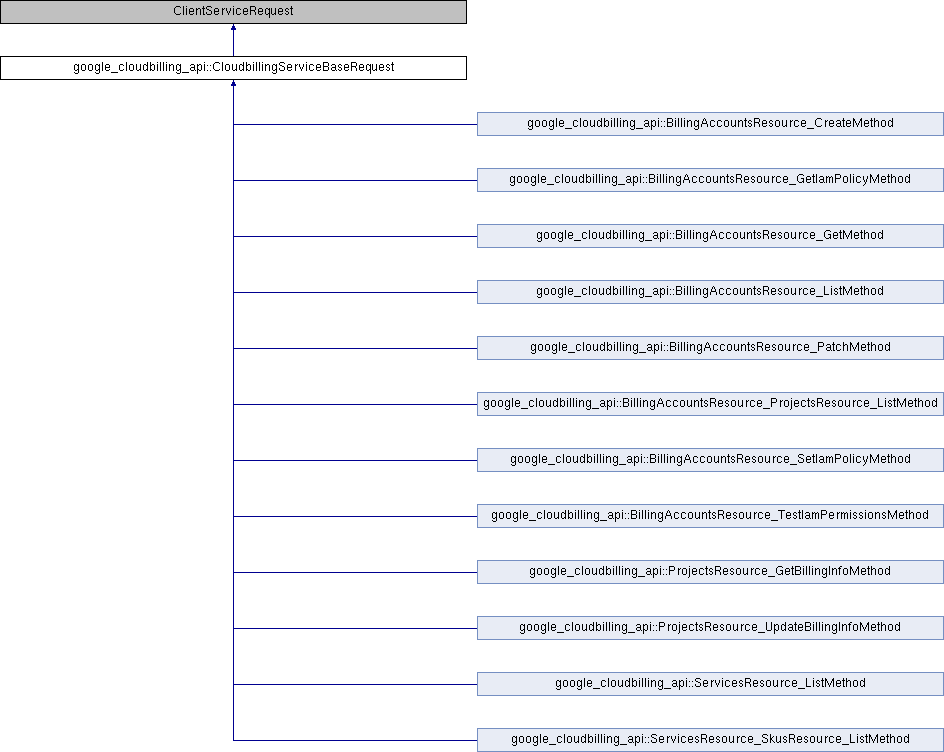Click the ClientServiceRequest base class node
The image size is (944, 752).
coord(233,12)
